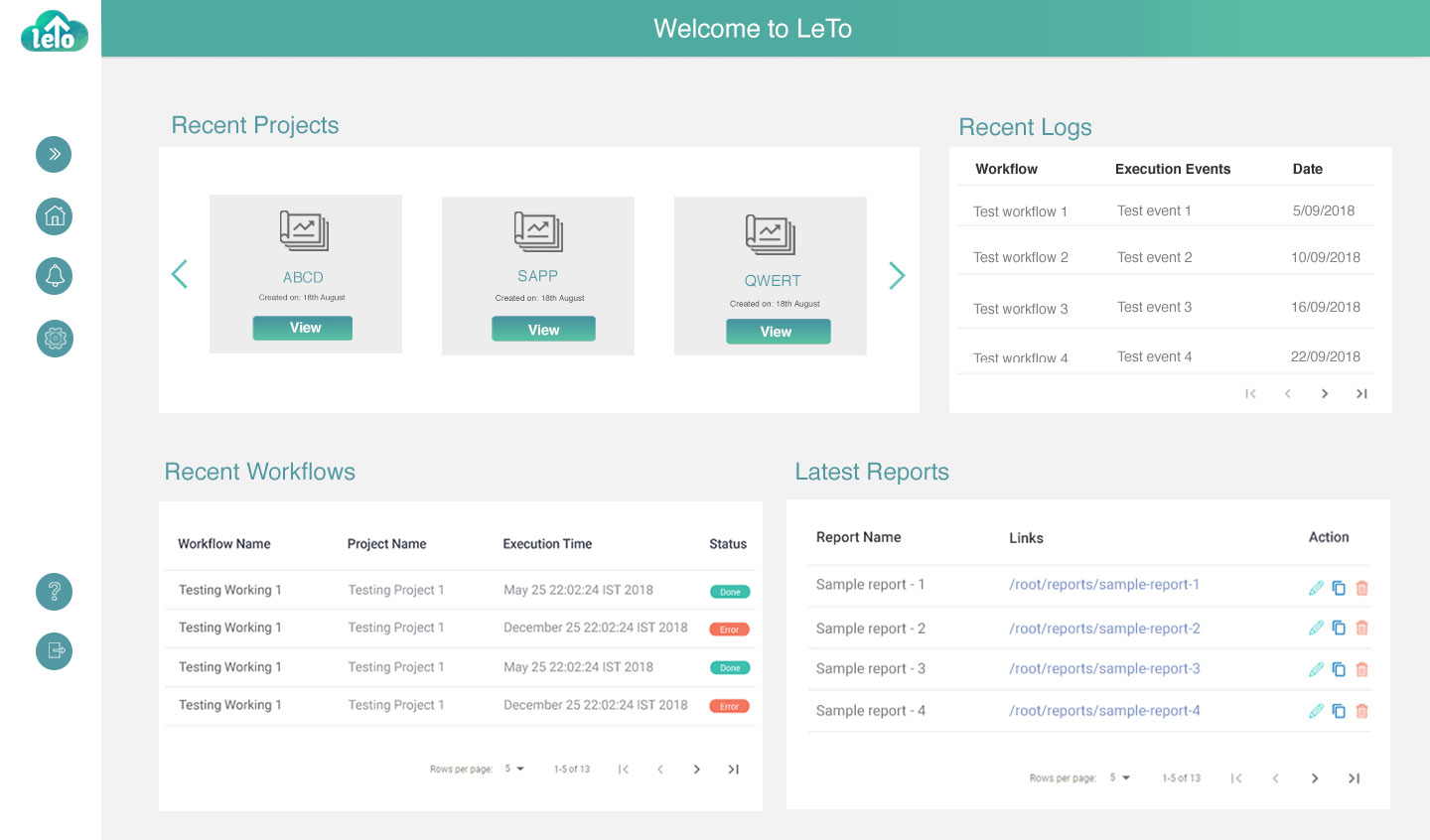1430x840 pixels.
Task: Go to Home via sidebar icon
Action: 55,215
